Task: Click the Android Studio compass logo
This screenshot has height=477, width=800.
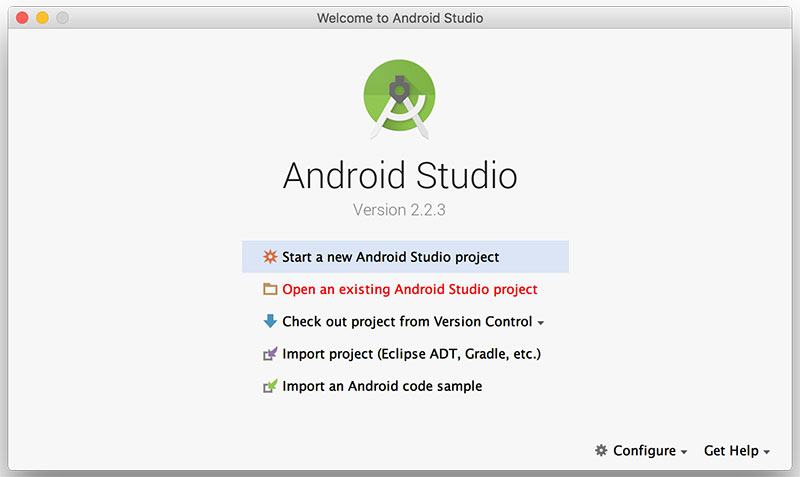Action: point(399,99)
